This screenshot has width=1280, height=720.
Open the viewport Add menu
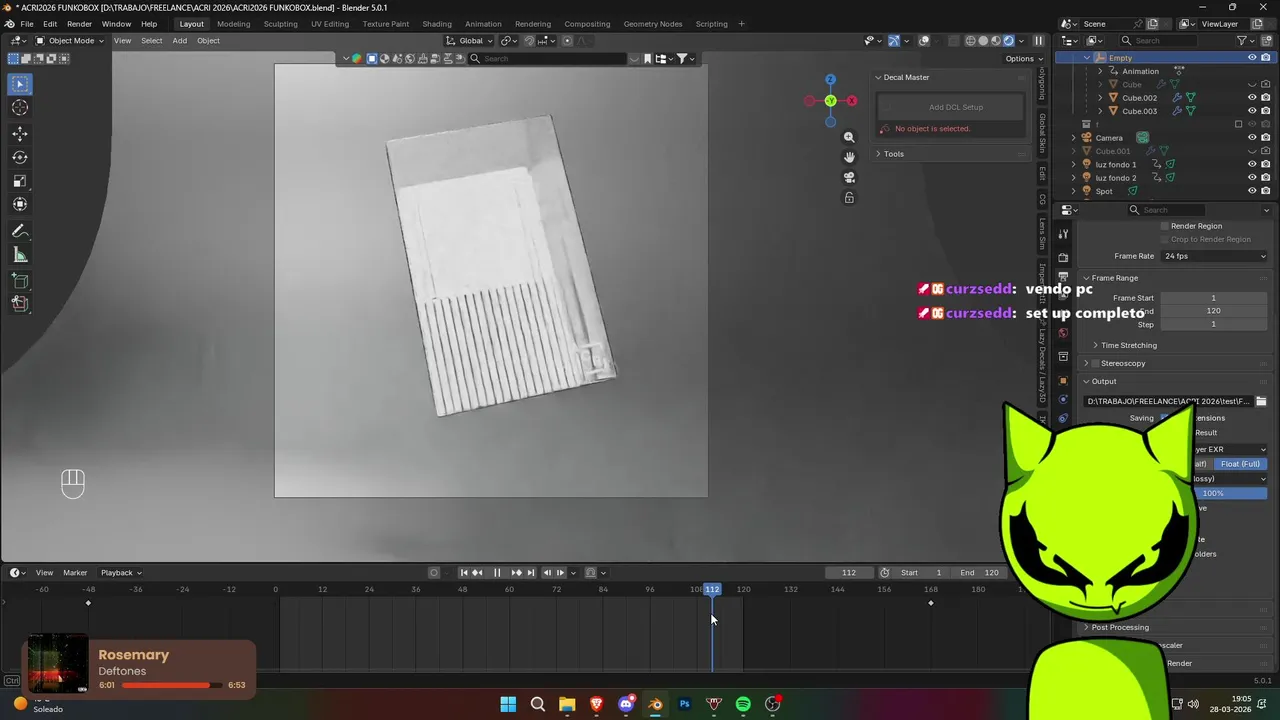pyautogui.click(x=179, y=41)
